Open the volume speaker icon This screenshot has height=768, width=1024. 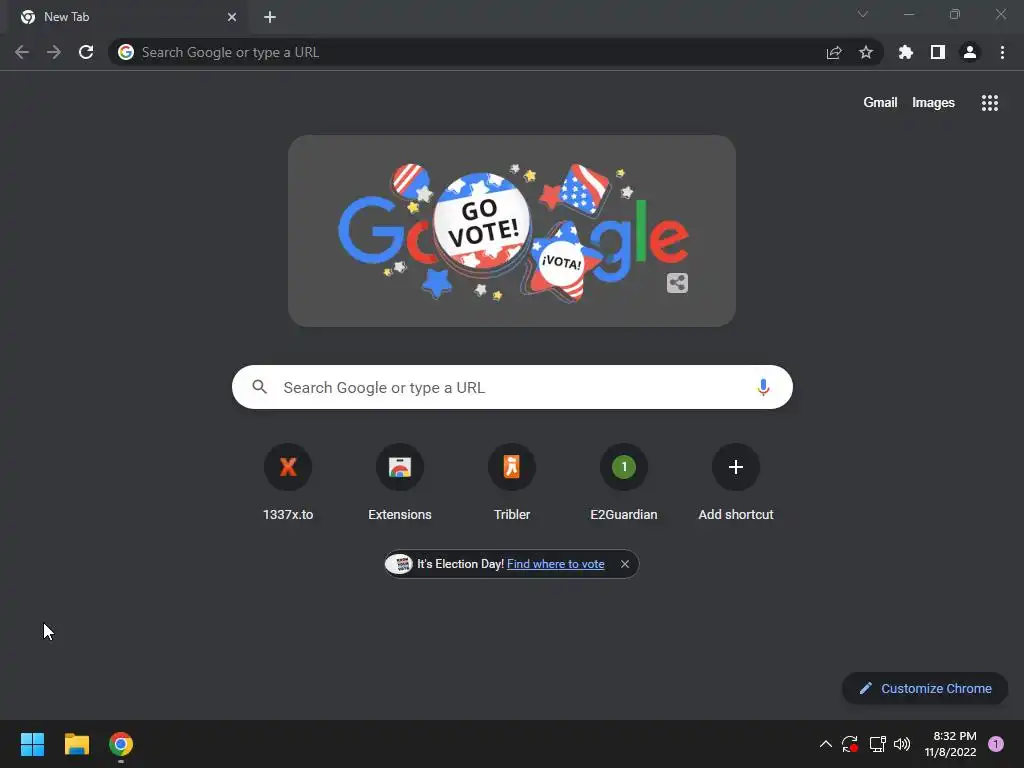tap(902, 744)
